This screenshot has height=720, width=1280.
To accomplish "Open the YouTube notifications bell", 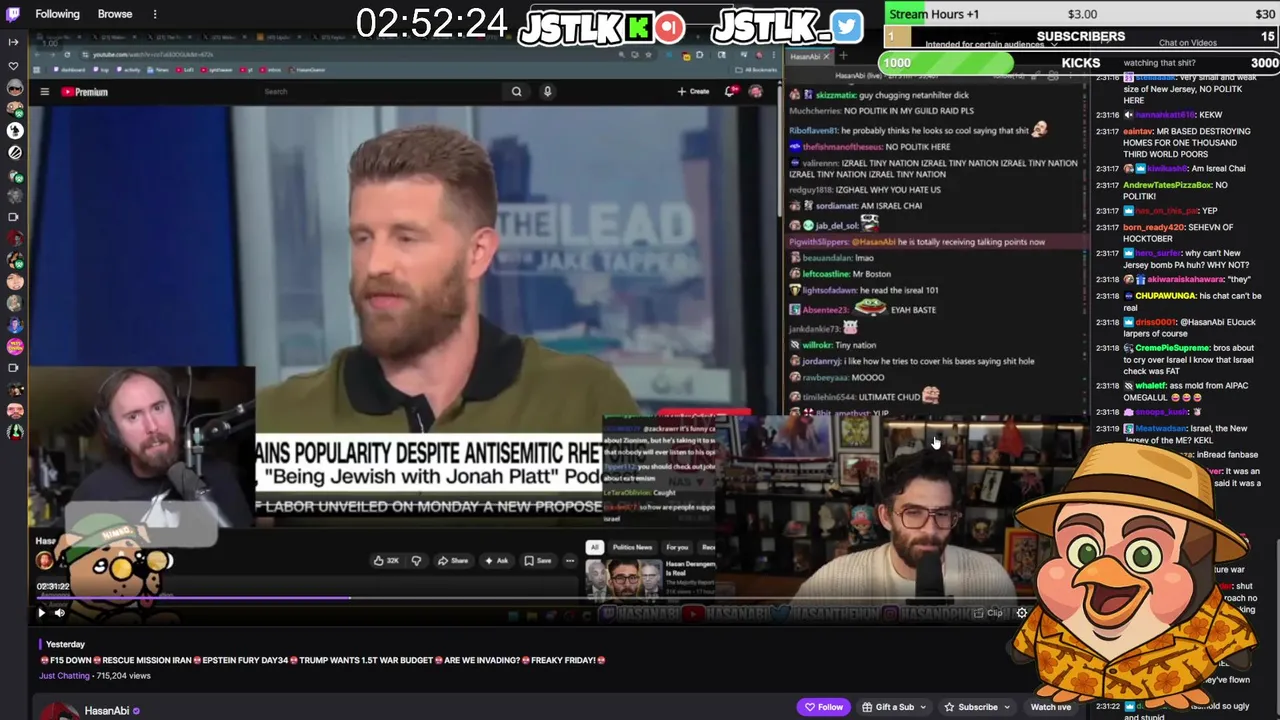I will [x=731, y=92].
